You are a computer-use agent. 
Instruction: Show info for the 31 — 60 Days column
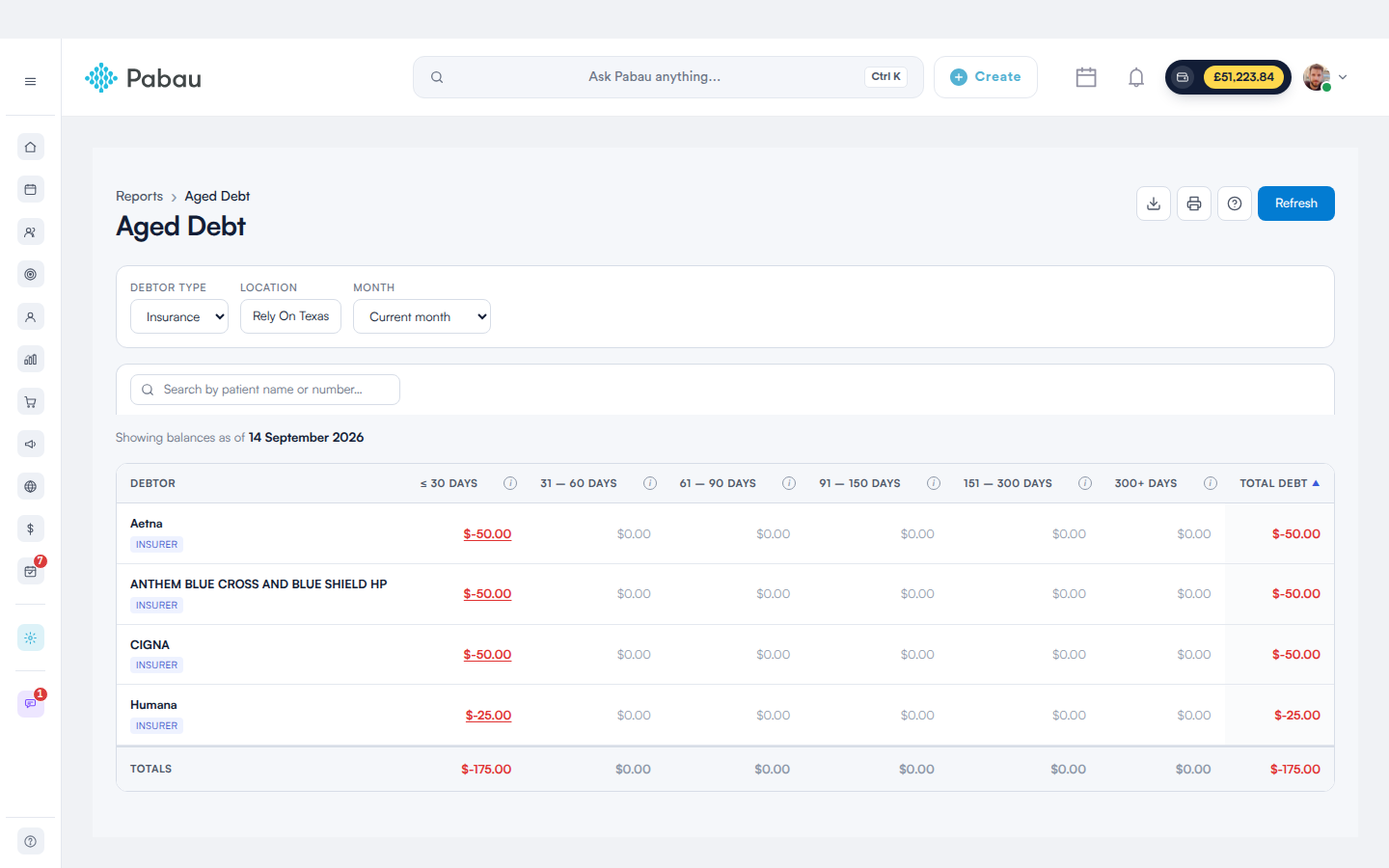650,483
